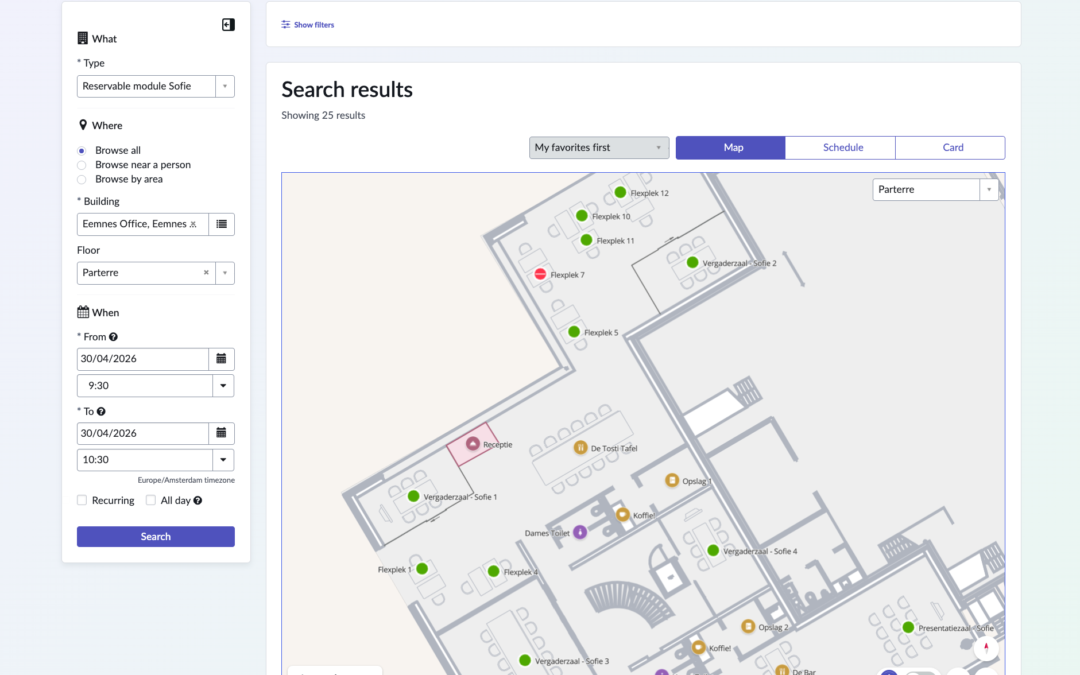This screenshot has height=675, width=1080.
Task: Select the Flexplek 10 map marker
Action: tap(581, 216)
